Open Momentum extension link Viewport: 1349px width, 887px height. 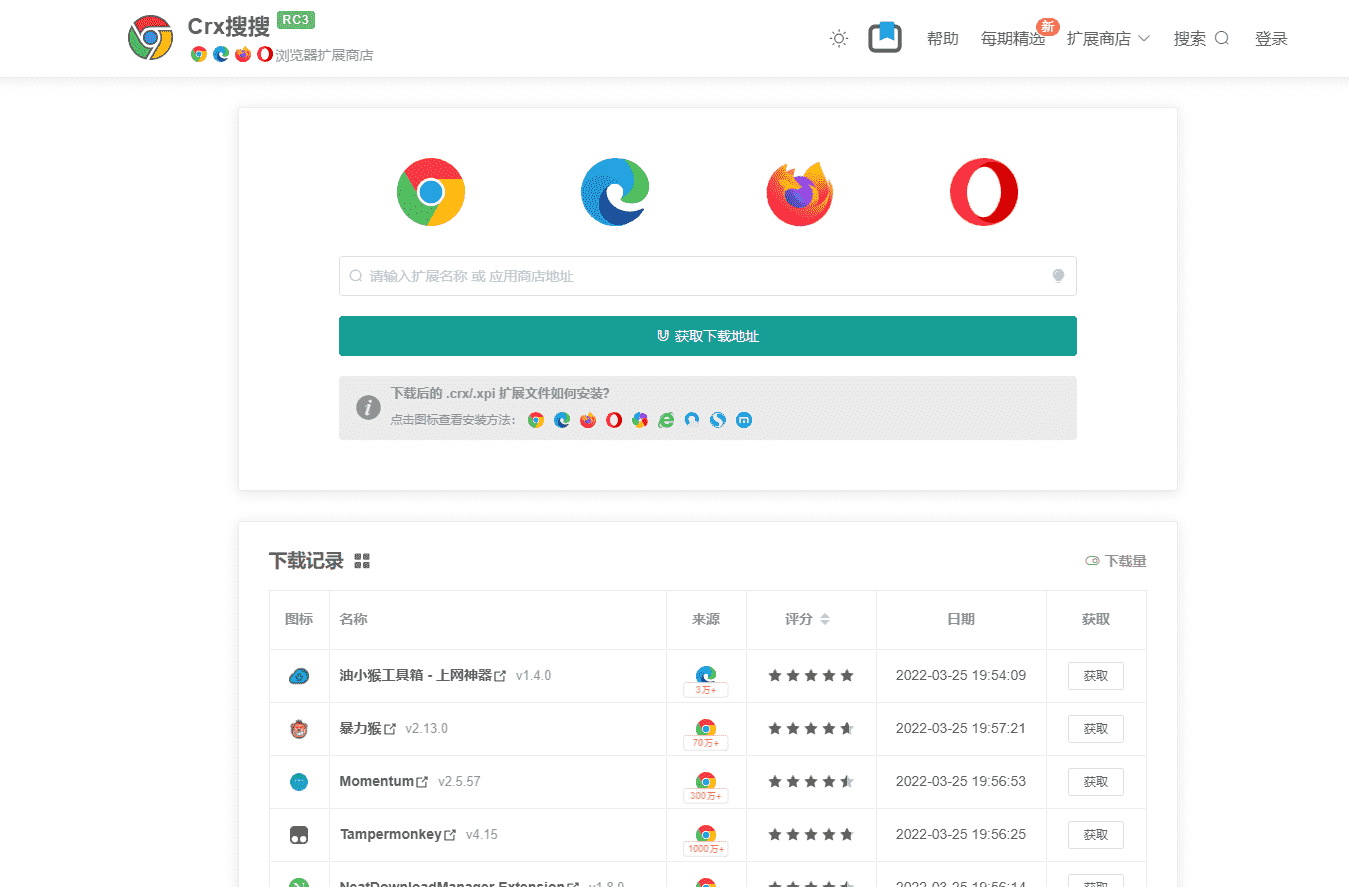[x=383, y=782]
